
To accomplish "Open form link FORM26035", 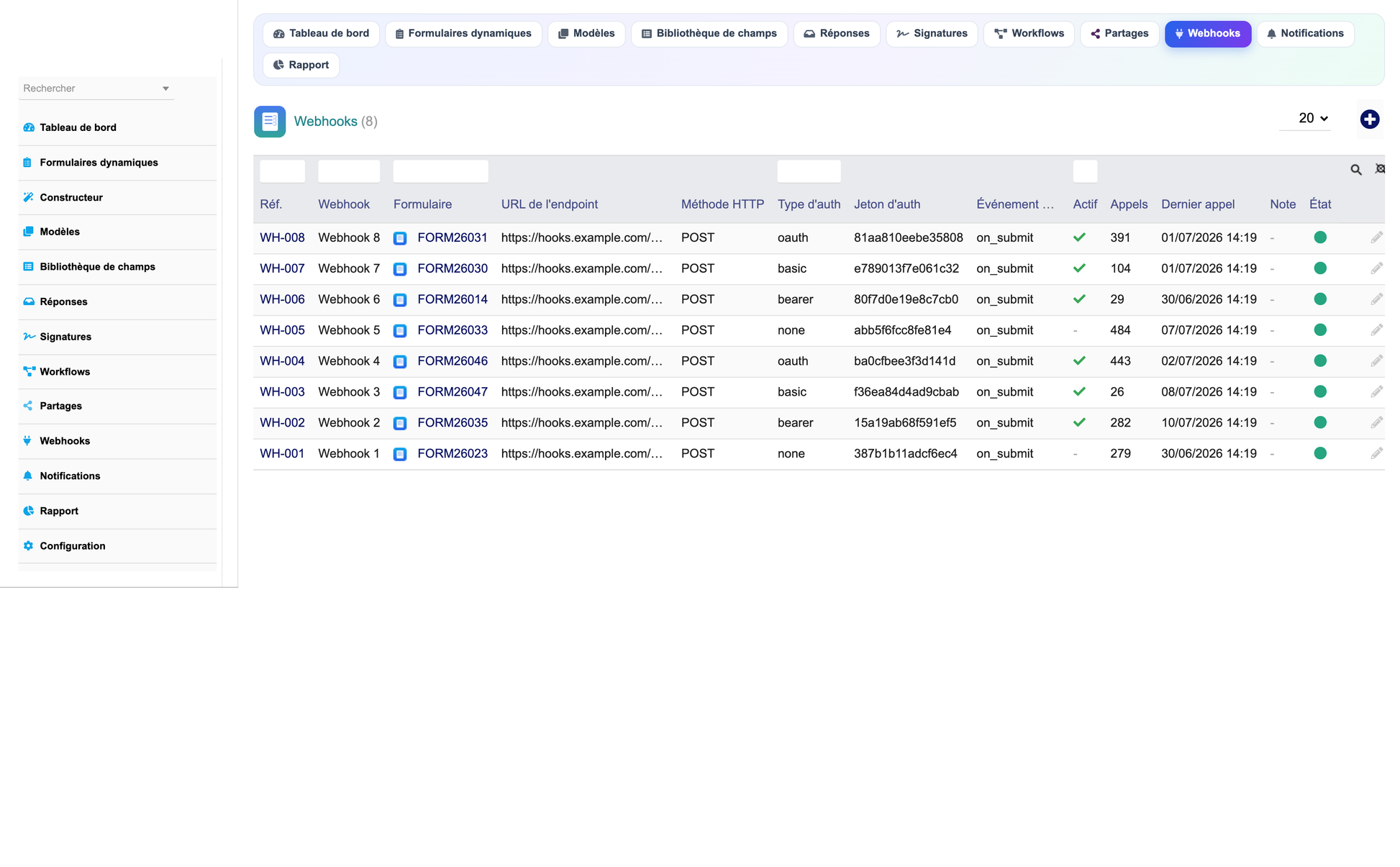I will click(453, 424).
